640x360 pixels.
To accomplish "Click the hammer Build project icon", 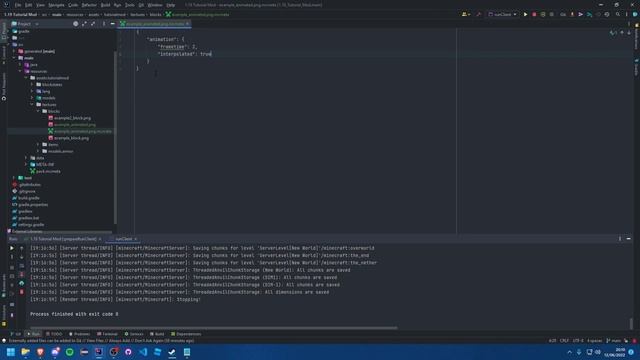I will [x=479, y=14].
